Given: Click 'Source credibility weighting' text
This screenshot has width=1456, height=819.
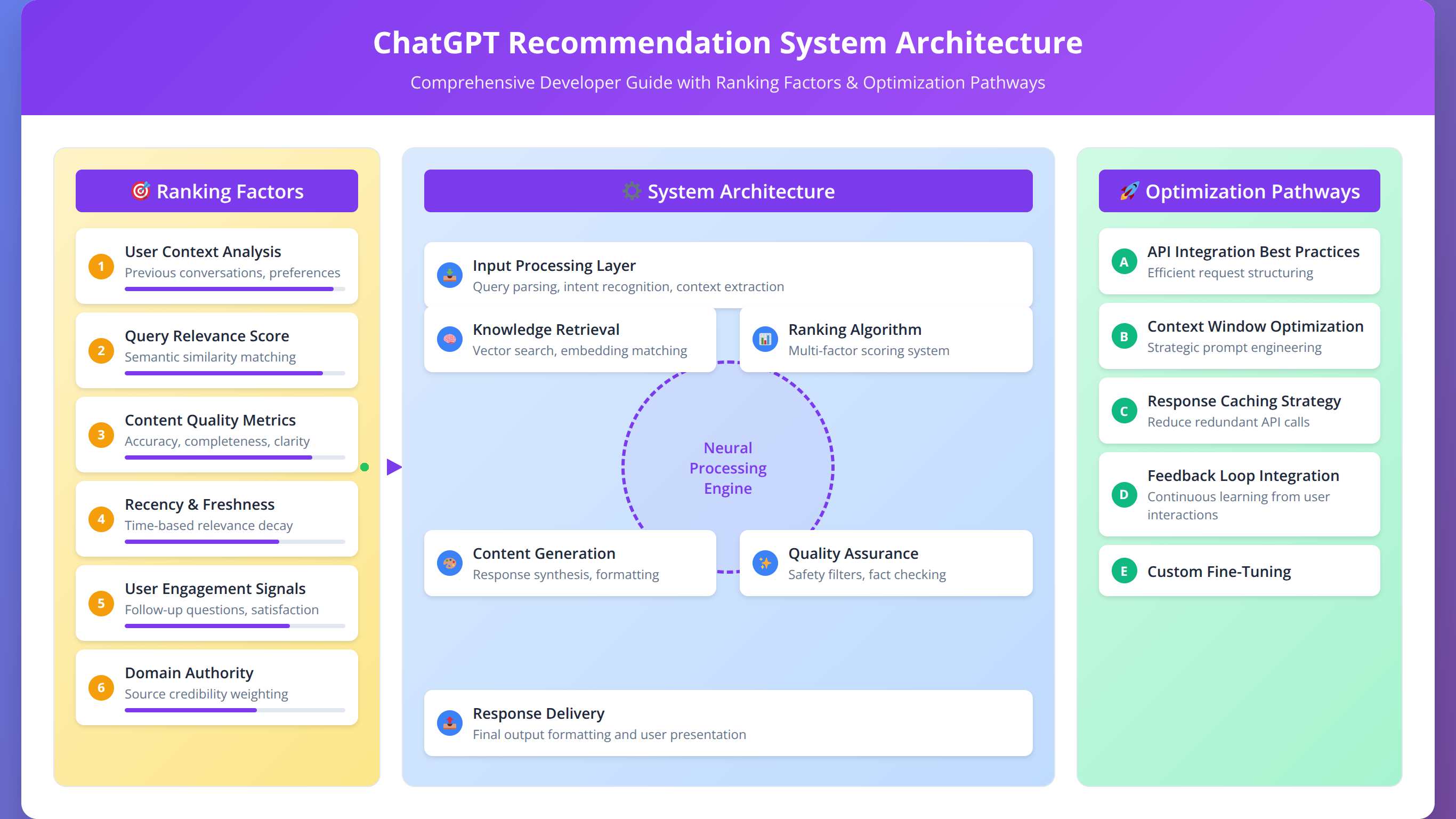Looking at the screenshot, I should click(206, 694).
